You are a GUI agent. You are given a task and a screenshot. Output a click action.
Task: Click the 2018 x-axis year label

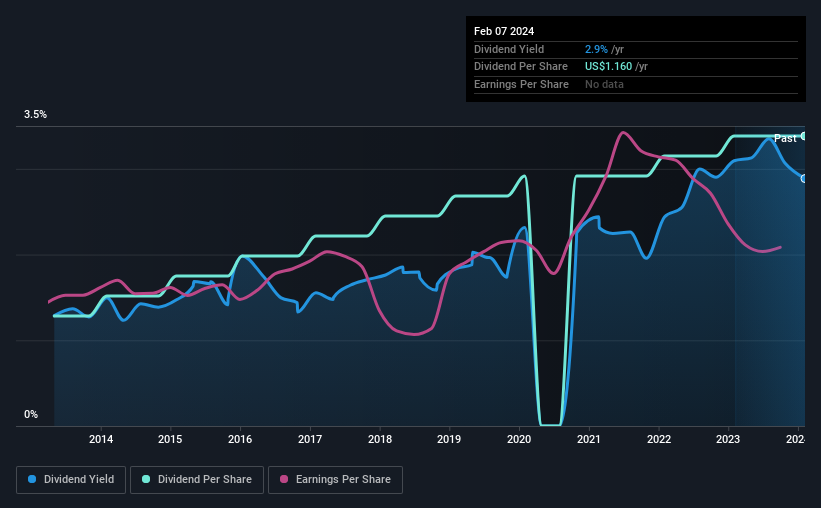pyautogui.click(x=380, y=439)
